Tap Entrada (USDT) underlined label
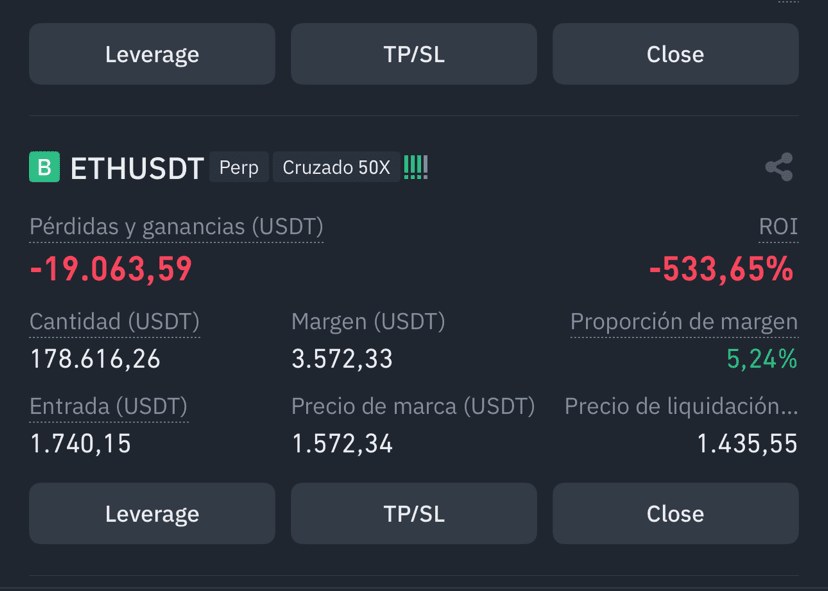 [x=109, y=406]
